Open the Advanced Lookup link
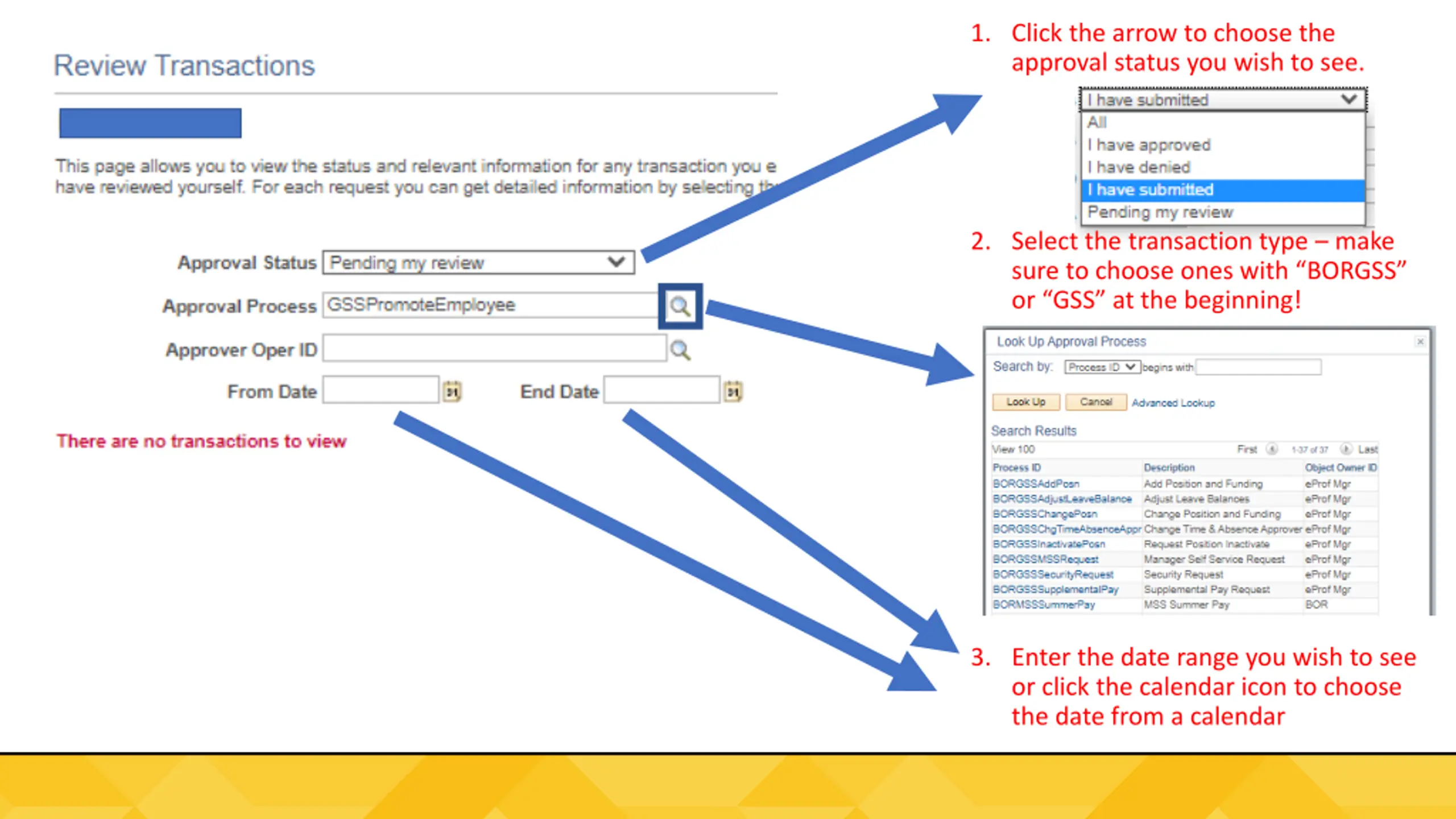The height and width of the screenshot is (819, 1456). [x=1173, y=403]
